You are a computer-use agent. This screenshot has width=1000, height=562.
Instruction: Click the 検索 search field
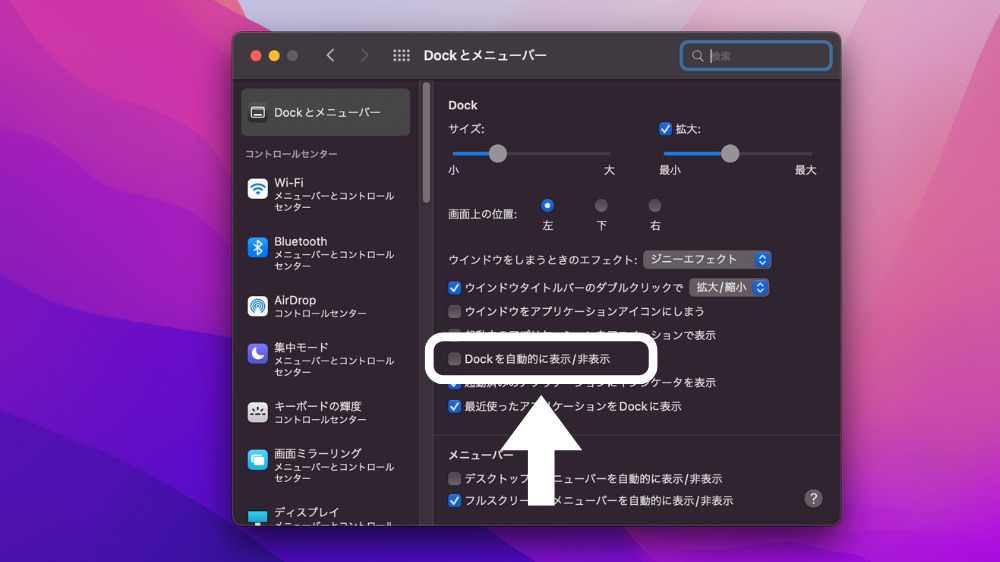(756, 56)
